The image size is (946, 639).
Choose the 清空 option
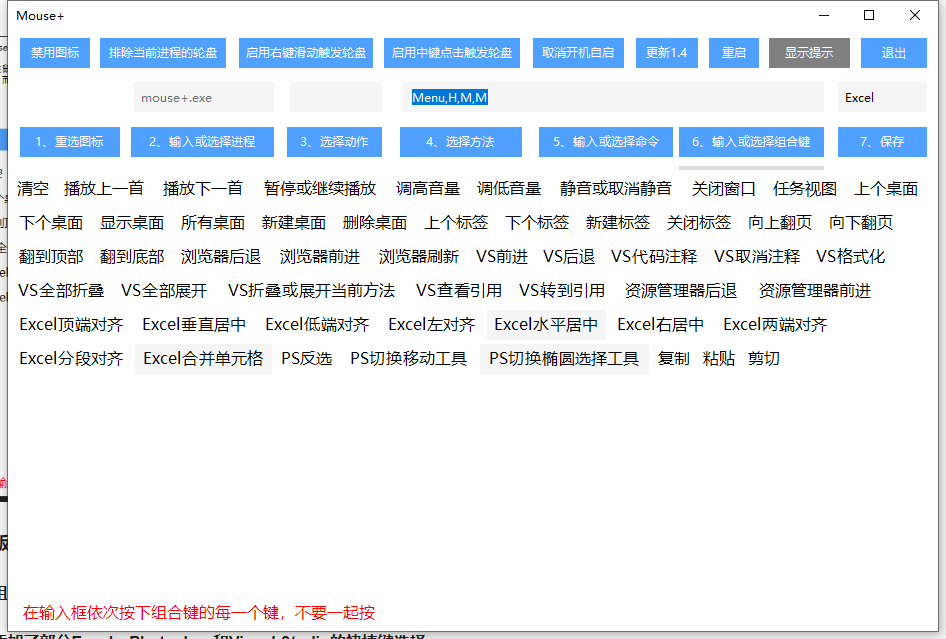point(33,188)
